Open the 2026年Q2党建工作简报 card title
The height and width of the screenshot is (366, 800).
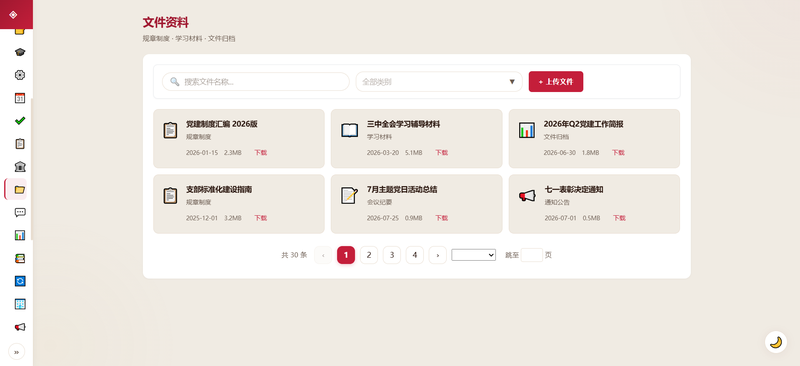583,124
